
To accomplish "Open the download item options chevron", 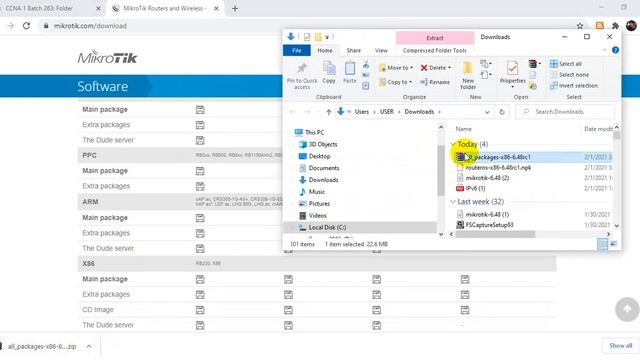I will [89, 347].
